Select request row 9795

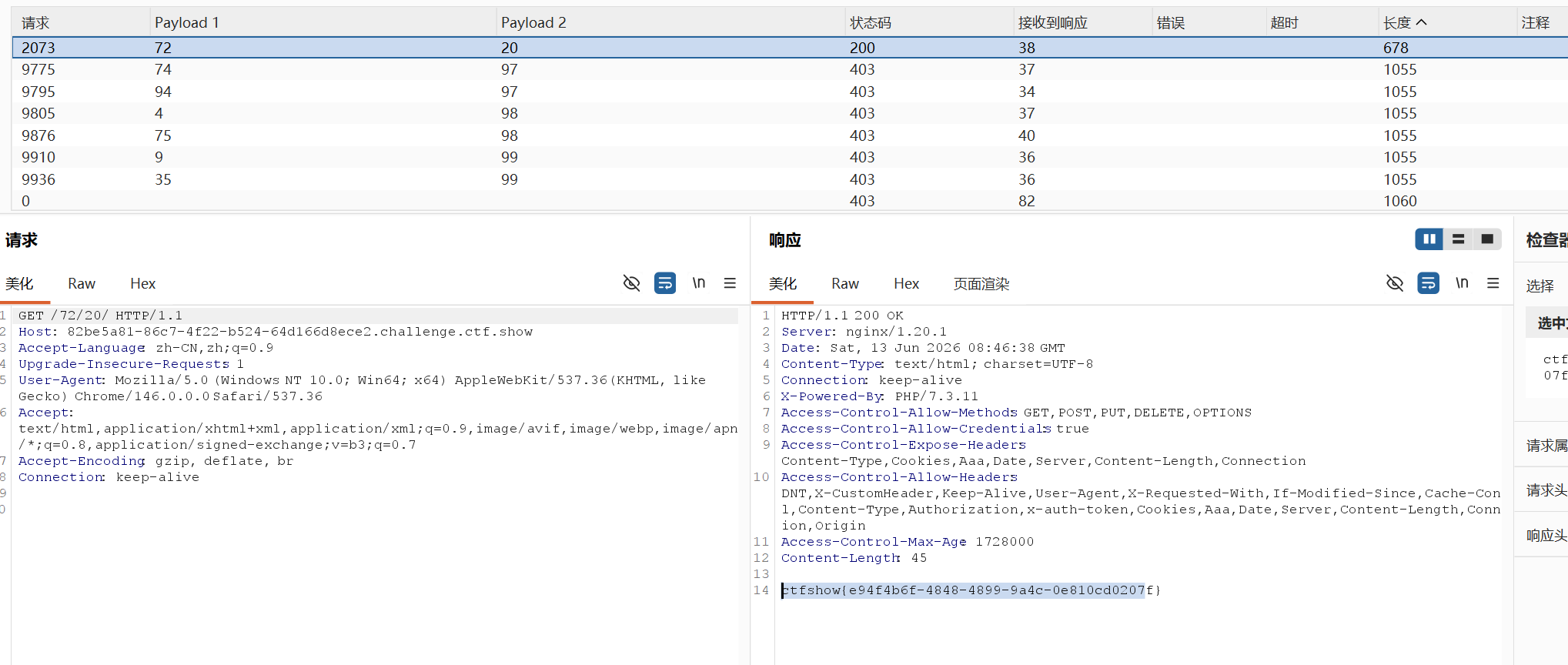(x=790, y=92)
